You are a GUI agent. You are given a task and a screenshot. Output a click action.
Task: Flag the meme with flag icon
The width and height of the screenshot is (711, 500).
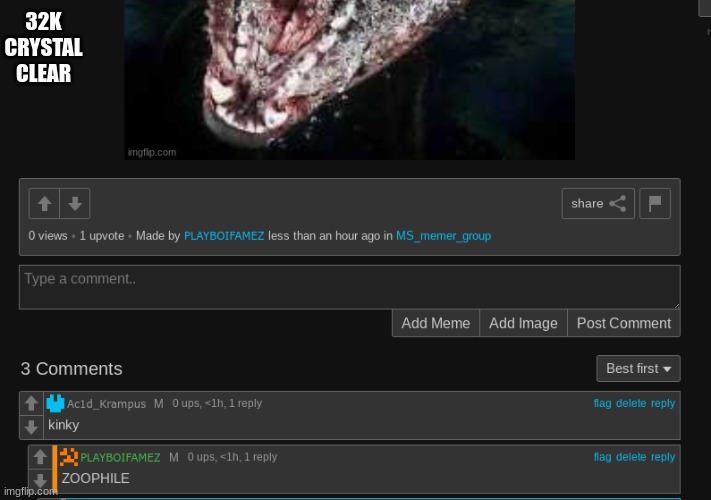[655, 204]
